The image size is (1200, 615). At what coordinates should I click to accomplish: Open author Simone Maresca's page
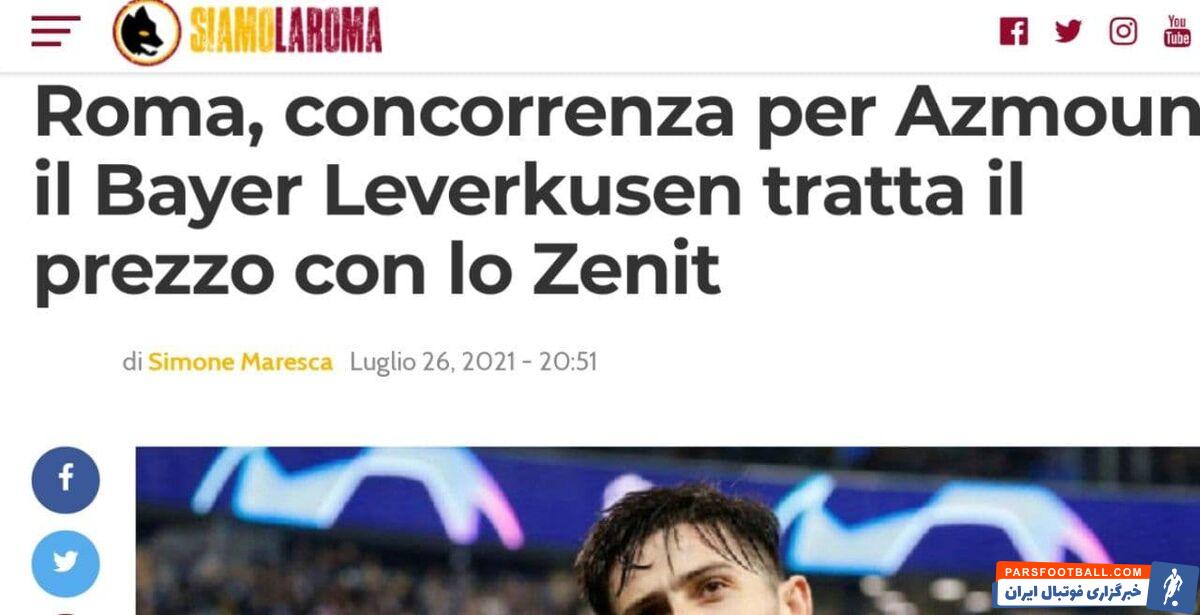pos(240,361)
